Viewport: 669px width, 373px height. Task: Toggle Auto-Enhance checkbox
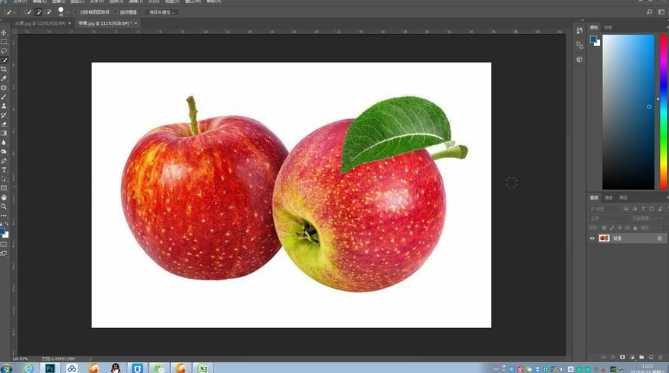click(x=115, y=12)
